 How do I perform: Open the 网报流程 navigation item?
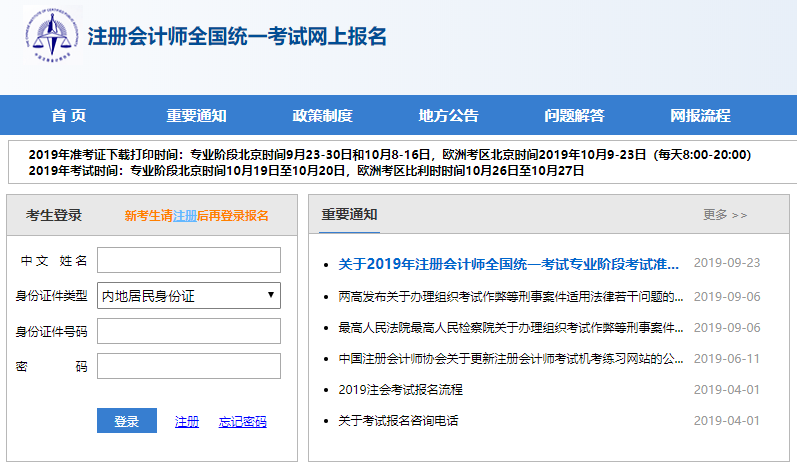pyautogui.click(x=700, y=115)
